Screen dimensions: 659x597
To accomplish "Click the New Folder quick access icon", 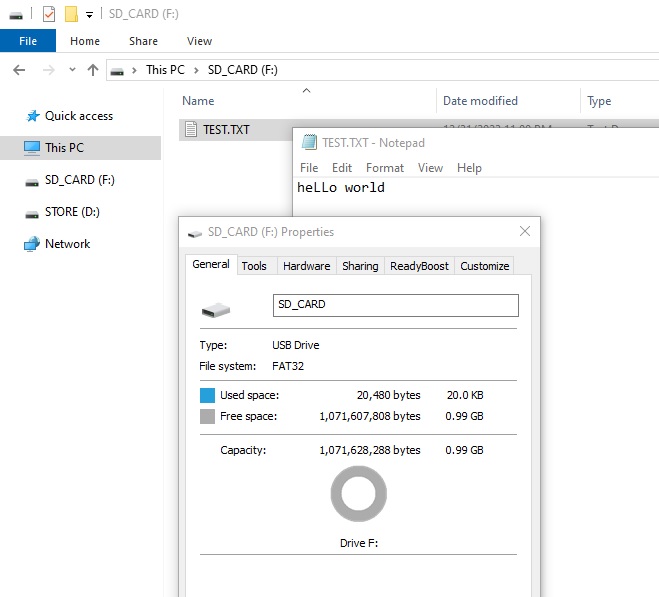I will coord(71,14).
